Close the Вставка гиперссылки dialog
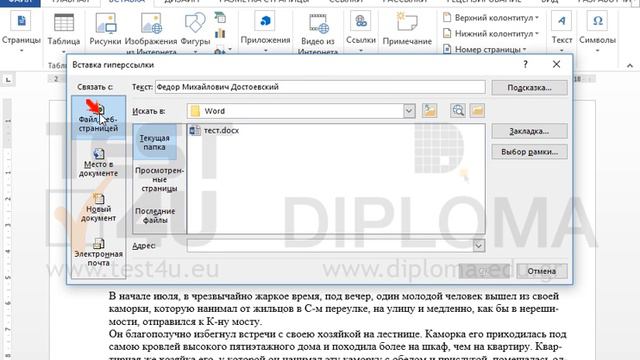 556,64
